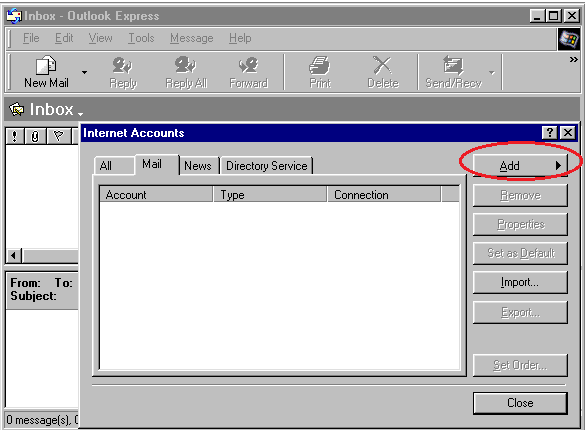
Task: Open the New Mail dropdown arrow
Action: click(x=85, y=72)
